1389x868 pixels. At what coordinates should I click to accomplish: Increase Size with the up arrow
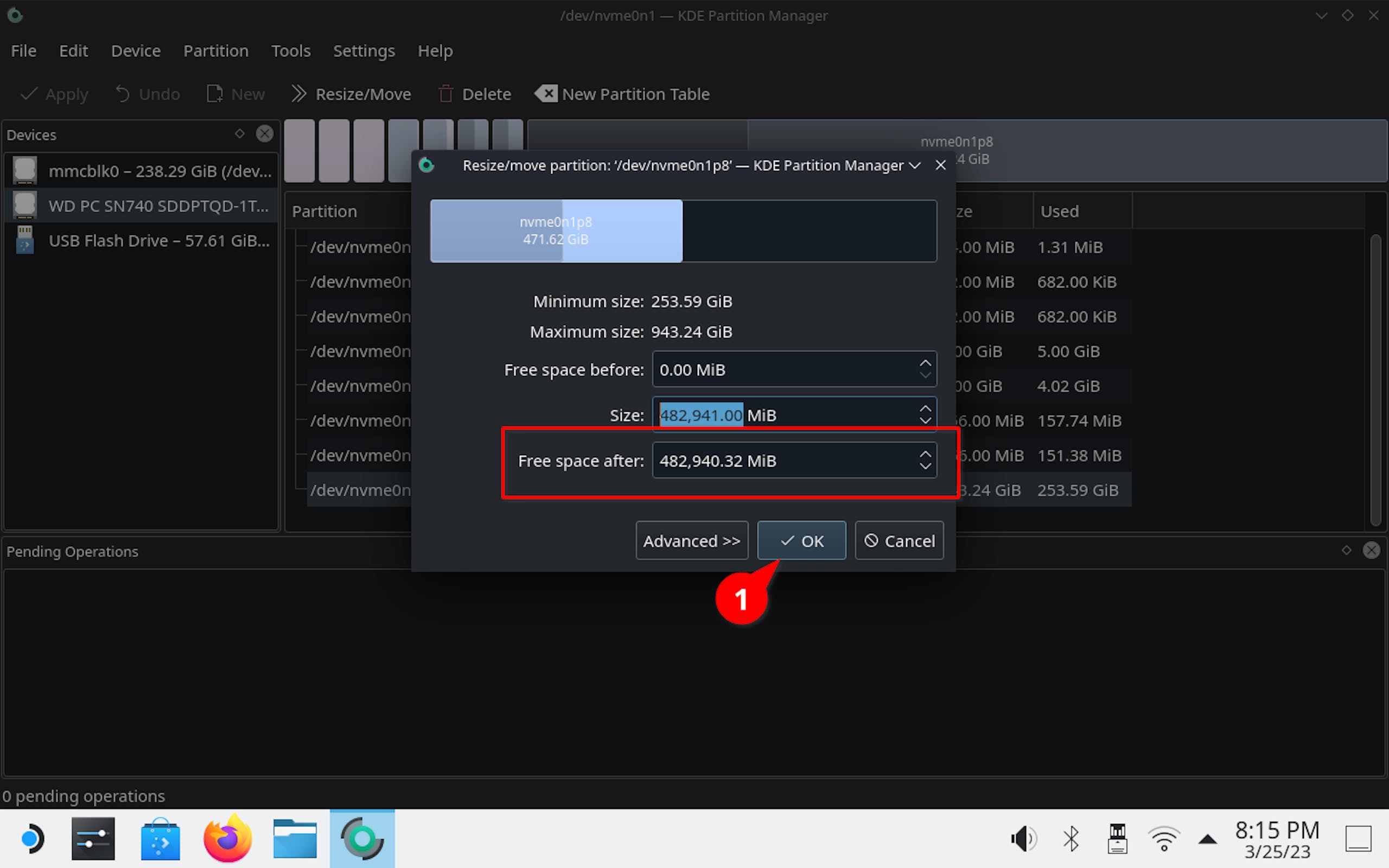(x=925, y=407)
